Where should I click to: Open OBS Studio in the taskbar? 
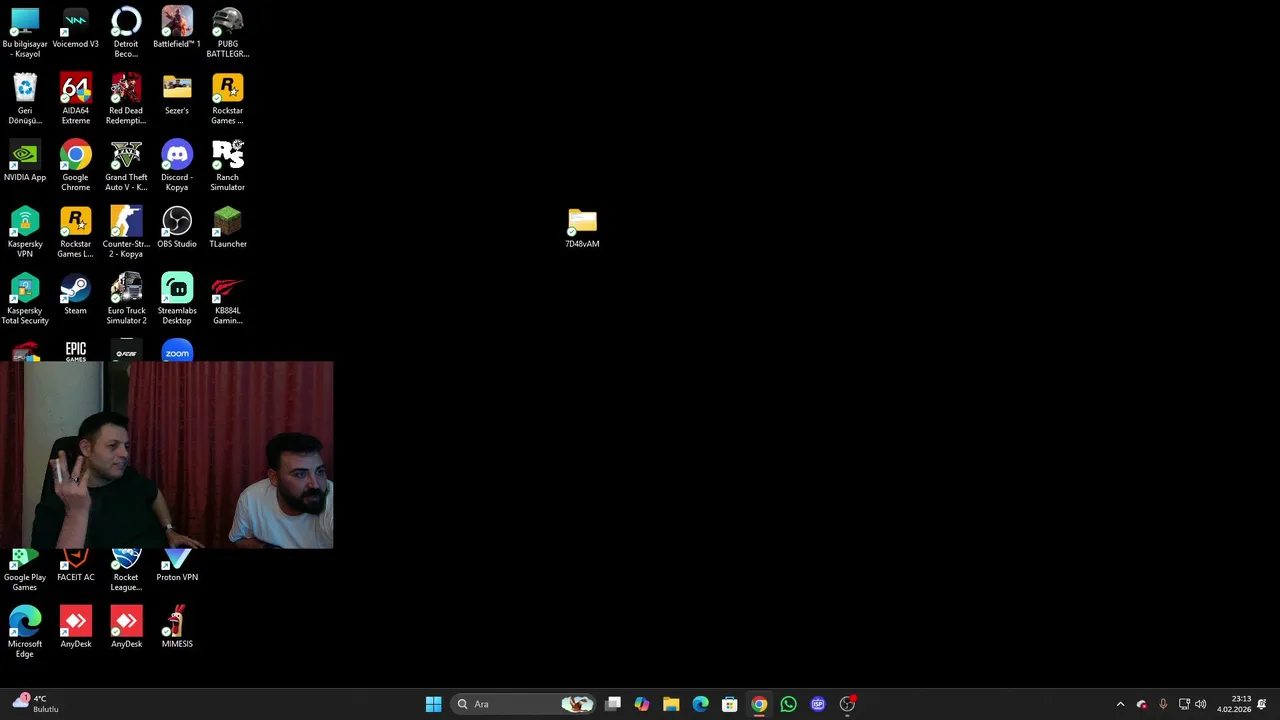tap(847, 704)
